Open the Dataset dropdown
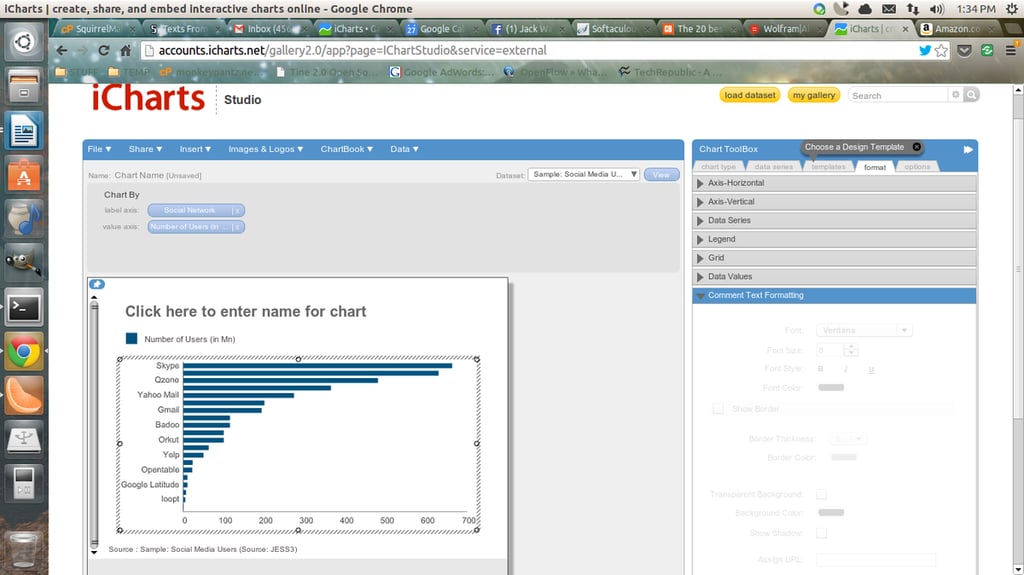The width and height of the screenshot is (1024, 575). pyautogui.click(x=583, y=174)
